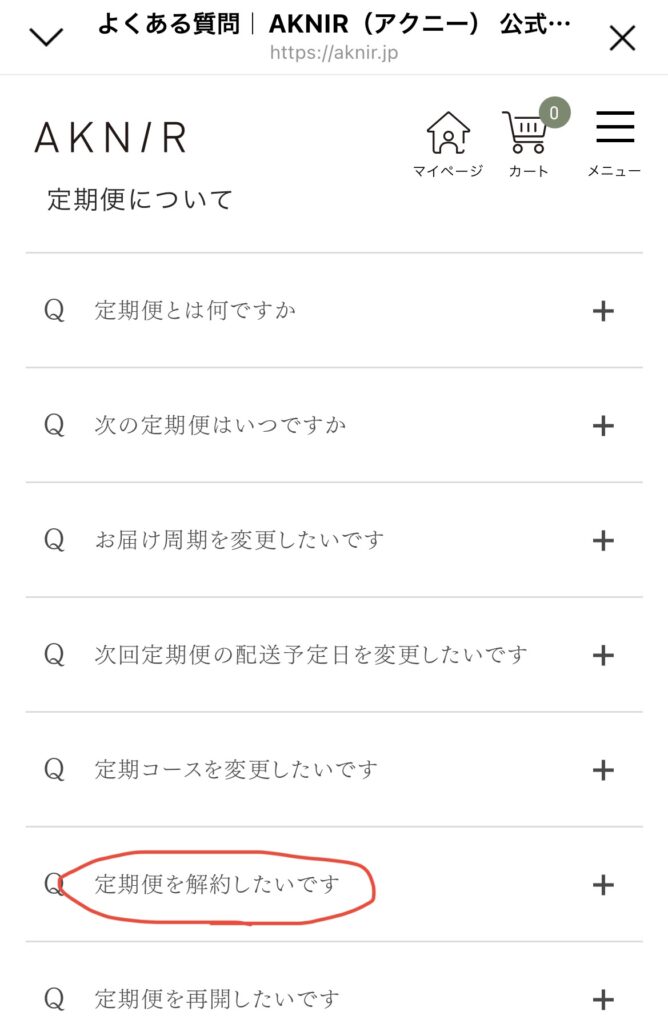Expand plus for 定期便を解約したいです
This screenshot has width=668, height=1024.
pos(602,885)
